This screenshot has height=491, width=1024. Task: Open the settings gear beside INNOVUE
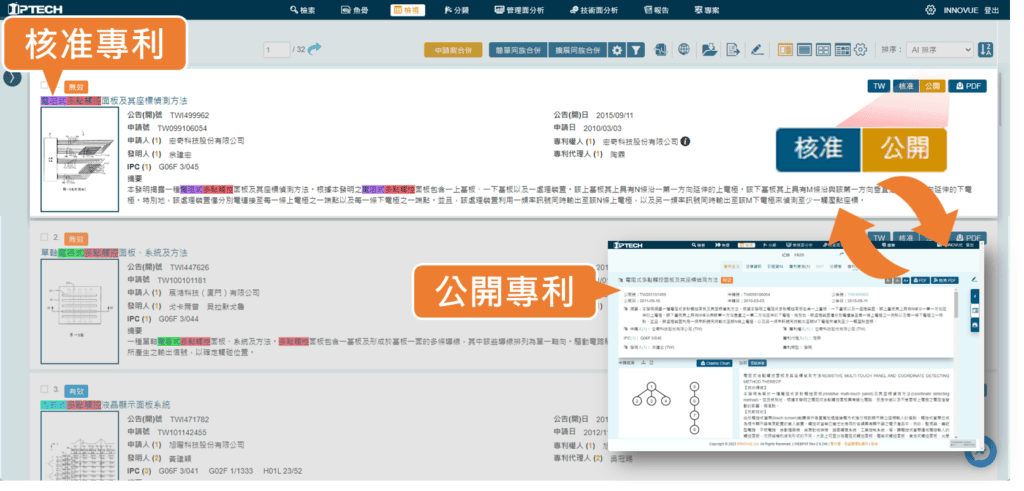[930, 10]
